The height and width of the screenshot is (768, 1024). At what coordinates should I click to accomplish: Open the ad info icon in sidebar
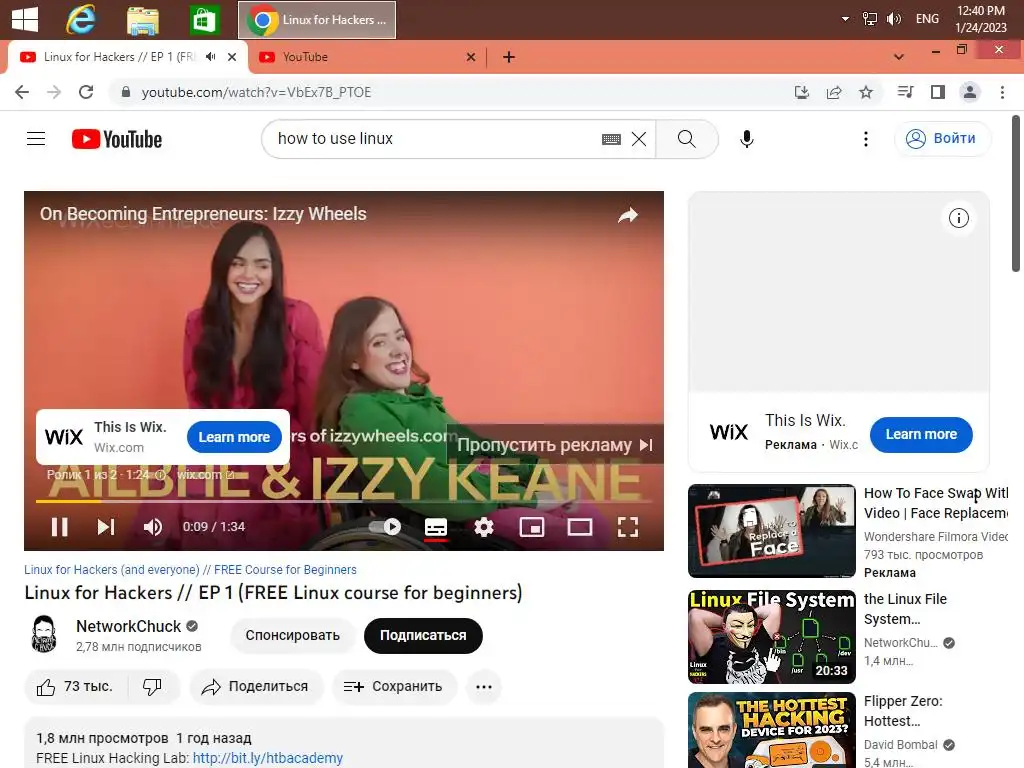tap(959, 218)
